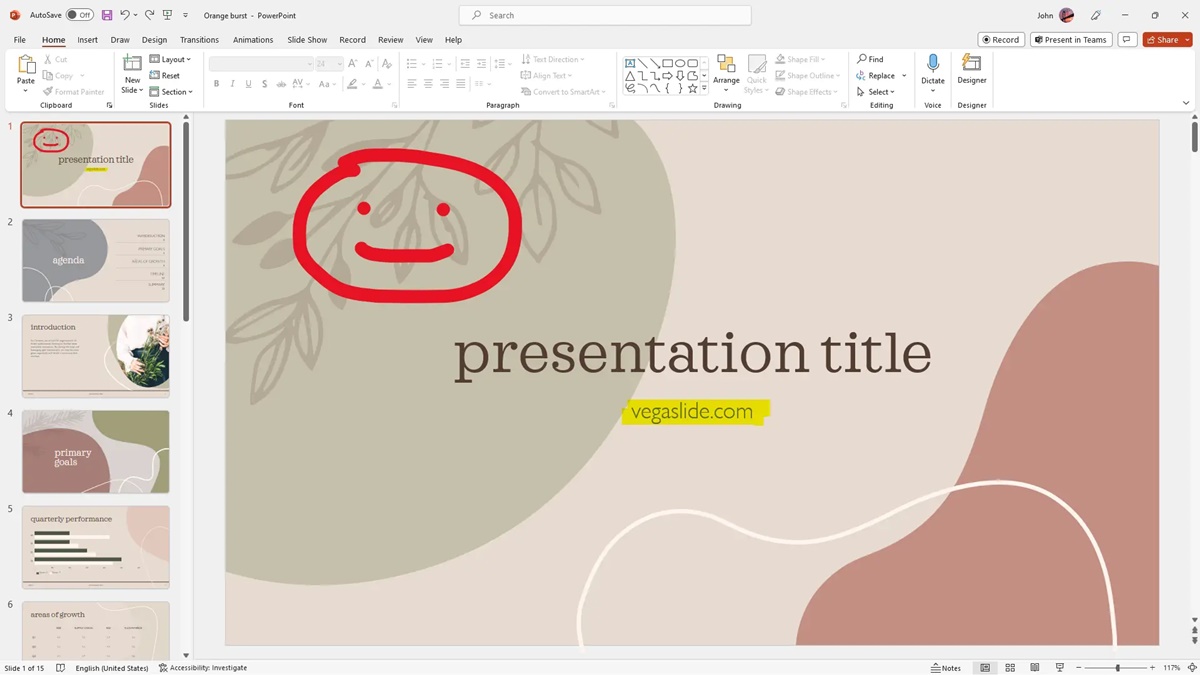
Task: Click the Undo arrow icon
Action: coord(125,15)
